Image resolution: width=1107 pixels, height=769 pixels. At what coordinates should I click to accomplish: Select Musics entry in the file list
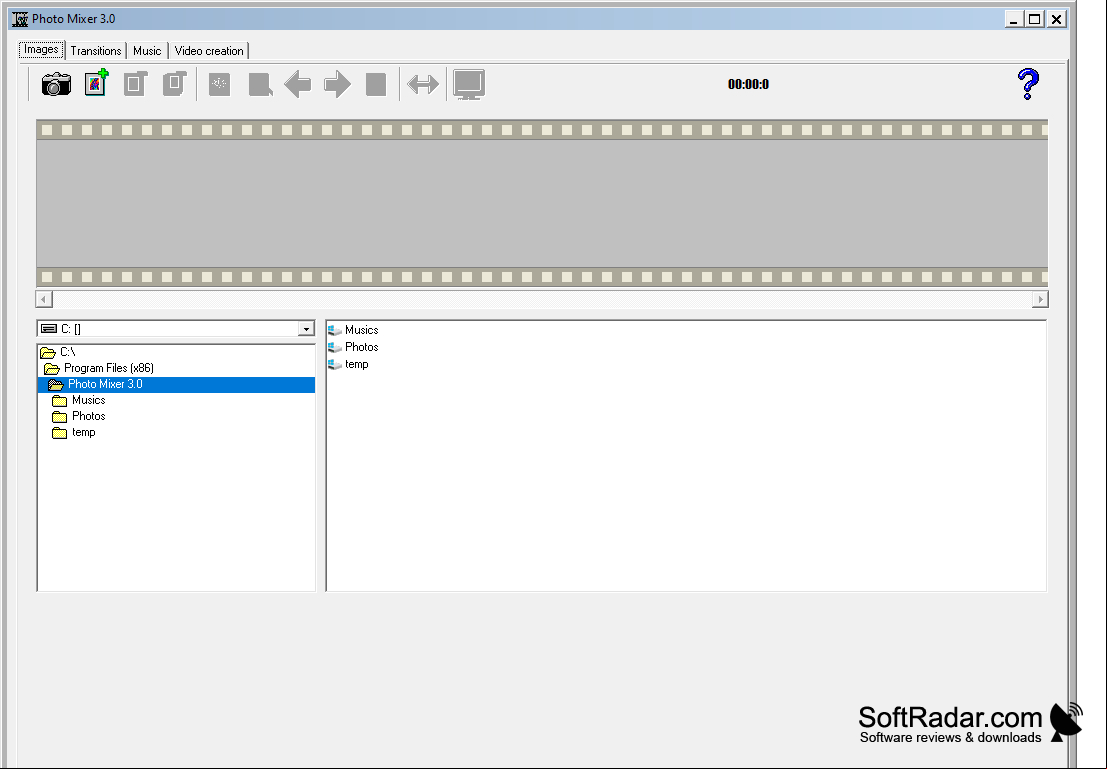pyautogui.click(x=353, y=330)
